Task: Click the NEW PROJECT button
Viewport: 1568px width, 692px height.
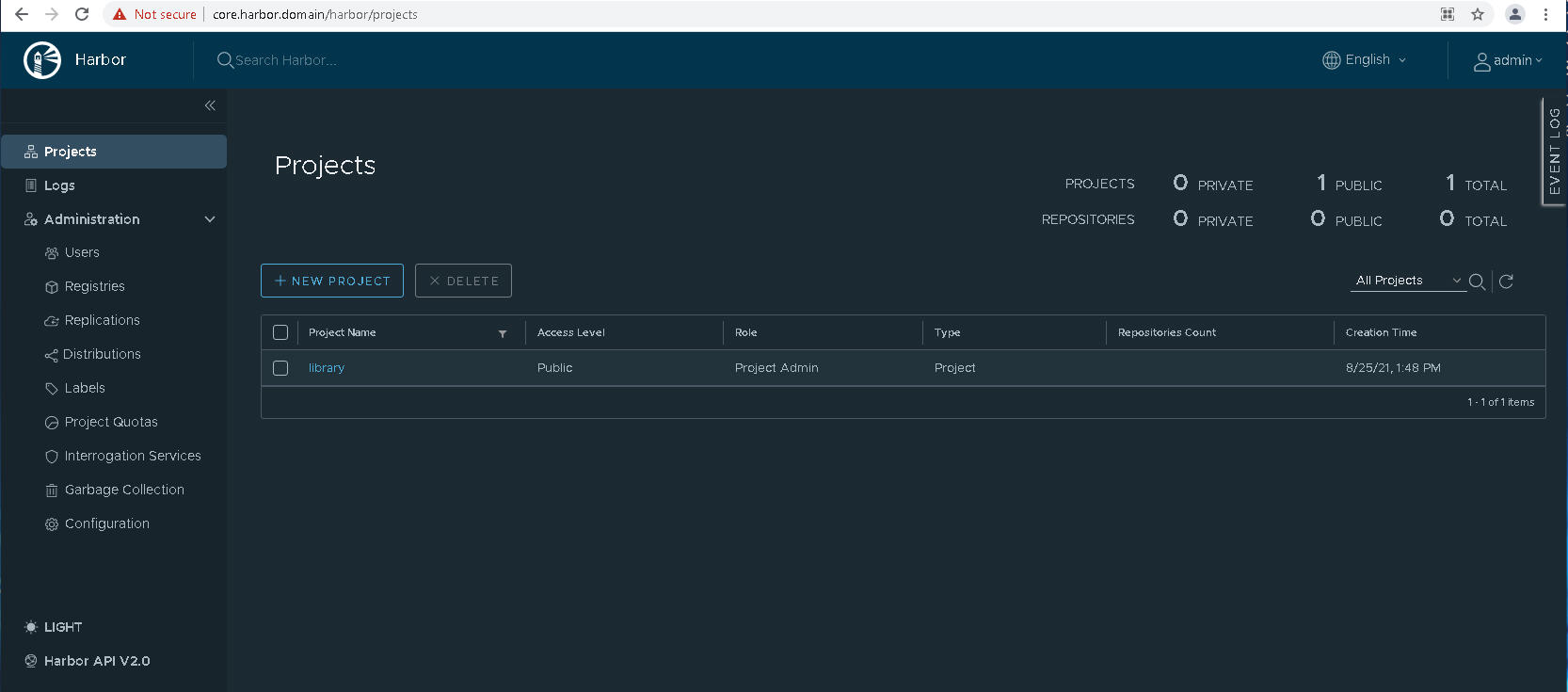Action: [x=332, y=281]
